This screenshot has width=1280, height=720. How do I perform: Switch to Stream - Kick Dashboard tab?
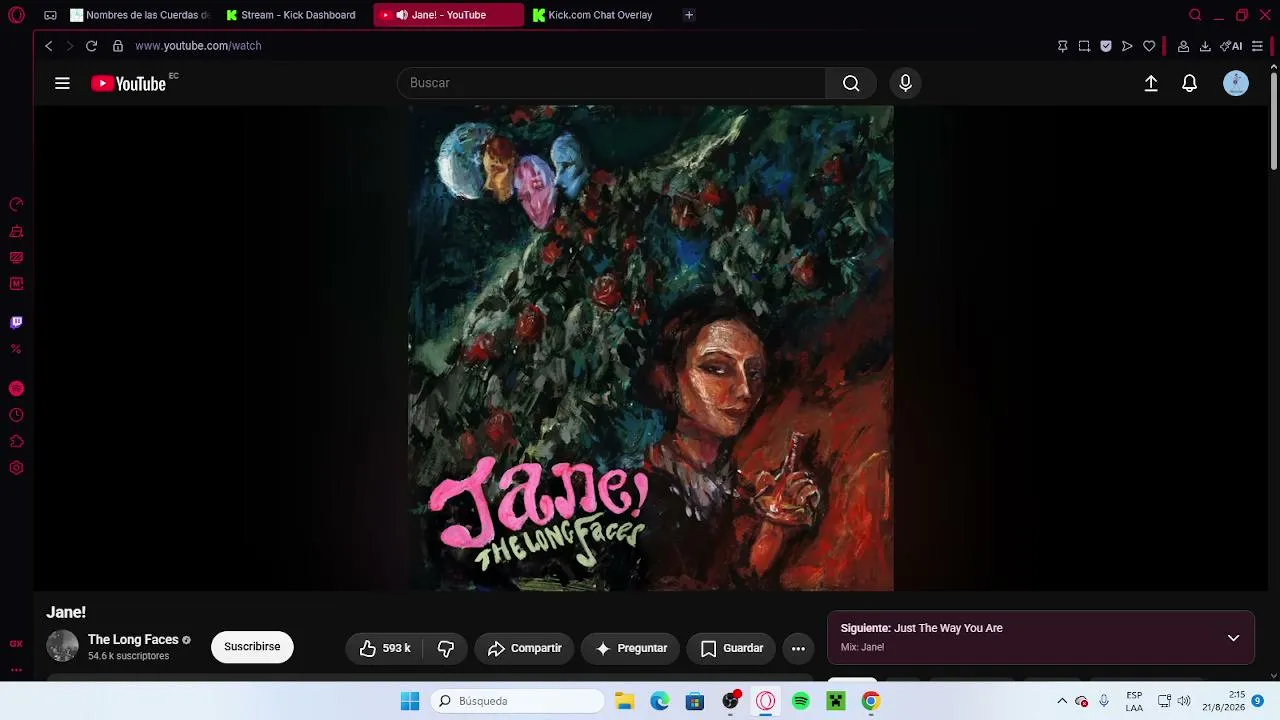pos(291,15)
